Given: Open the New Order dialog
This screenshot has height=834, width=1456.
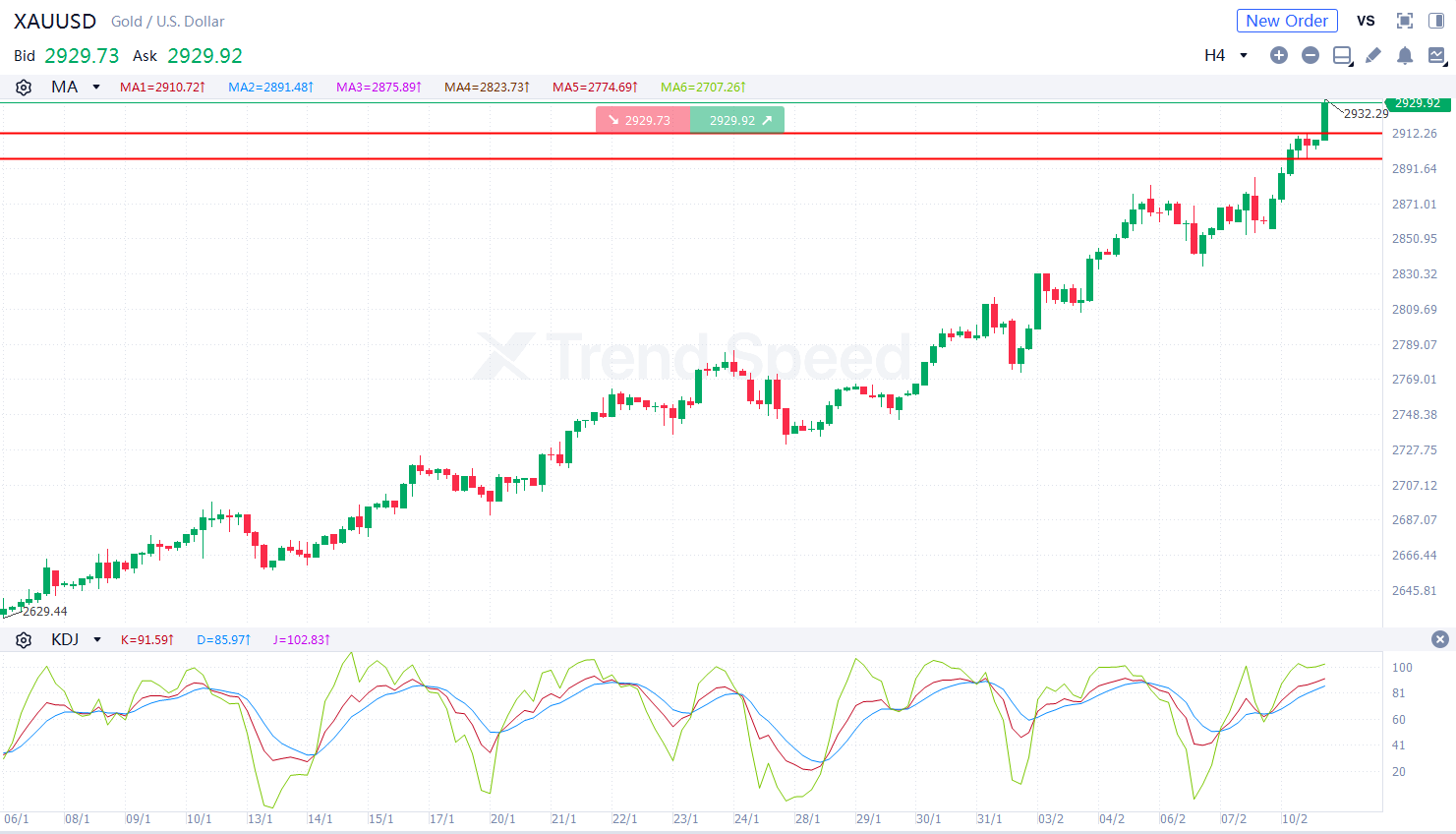Looking at the screenshot, I should 1287,21.
